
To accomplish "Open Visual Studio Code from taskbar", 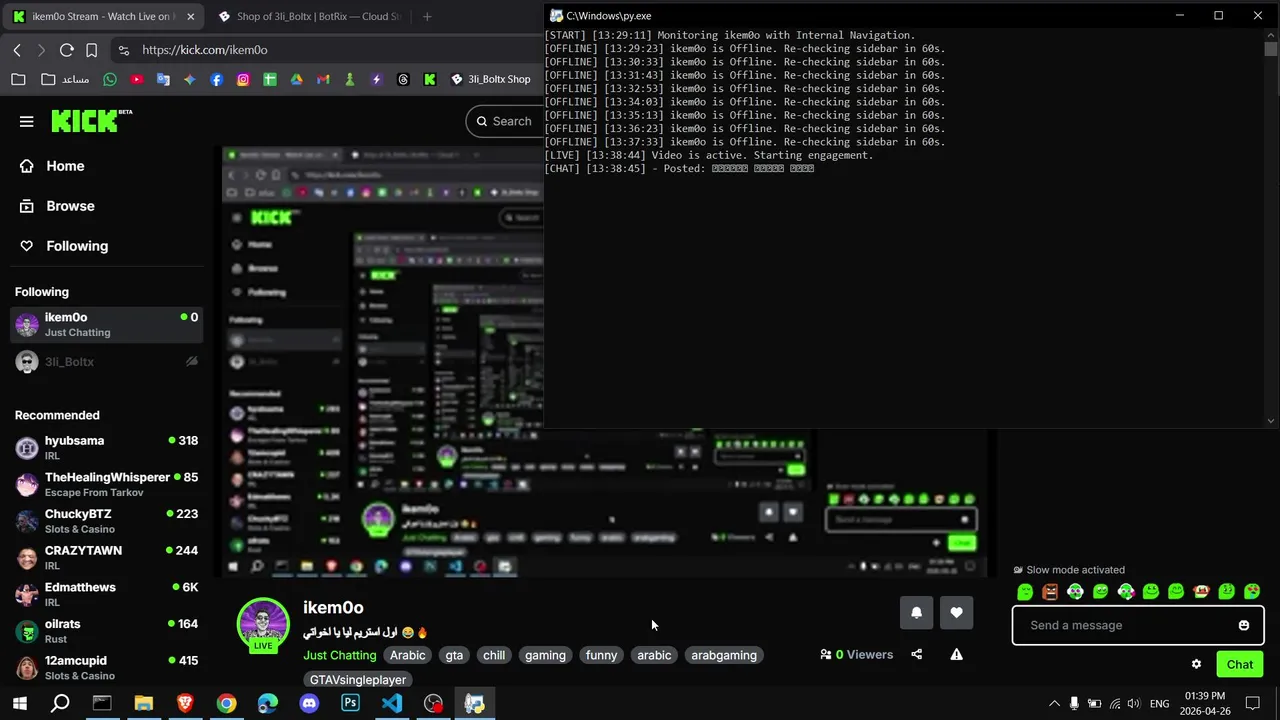I will pos(392,704).
